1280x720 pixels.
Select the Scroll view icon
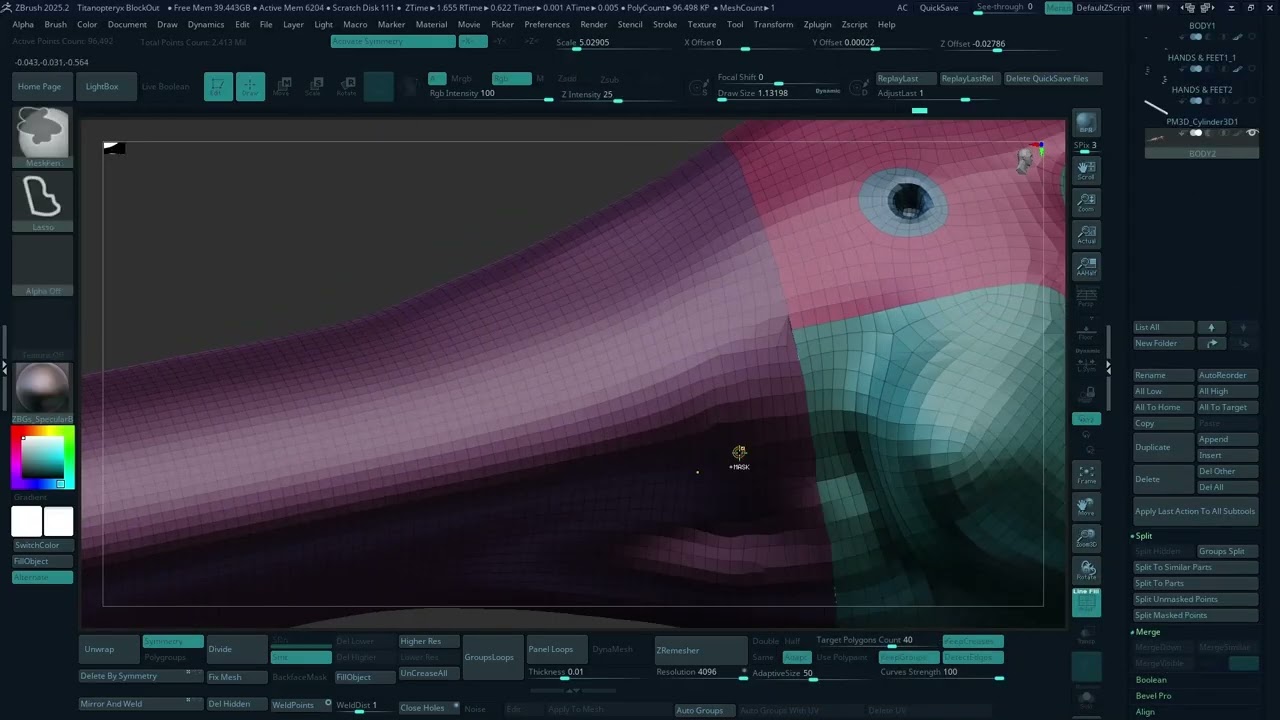click(1086, 170)
